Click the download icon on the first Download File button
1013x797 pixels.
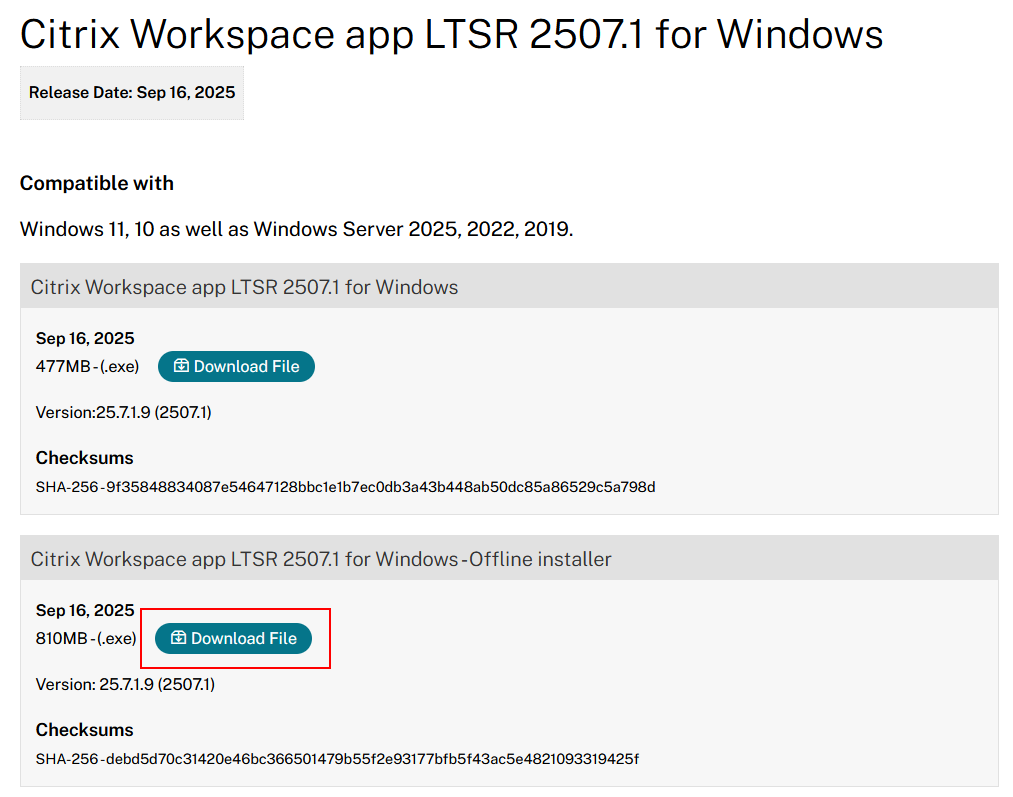[179, 366]
